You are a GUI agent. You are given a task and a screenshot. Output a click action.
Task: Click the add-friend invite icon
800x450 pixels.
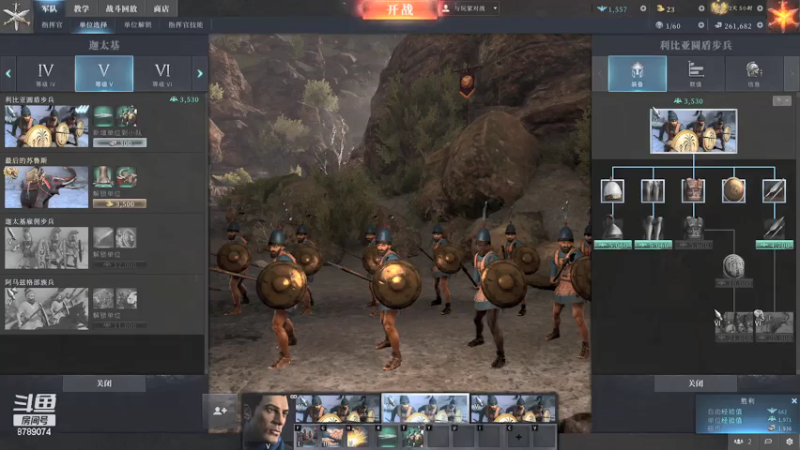point(220,411)
